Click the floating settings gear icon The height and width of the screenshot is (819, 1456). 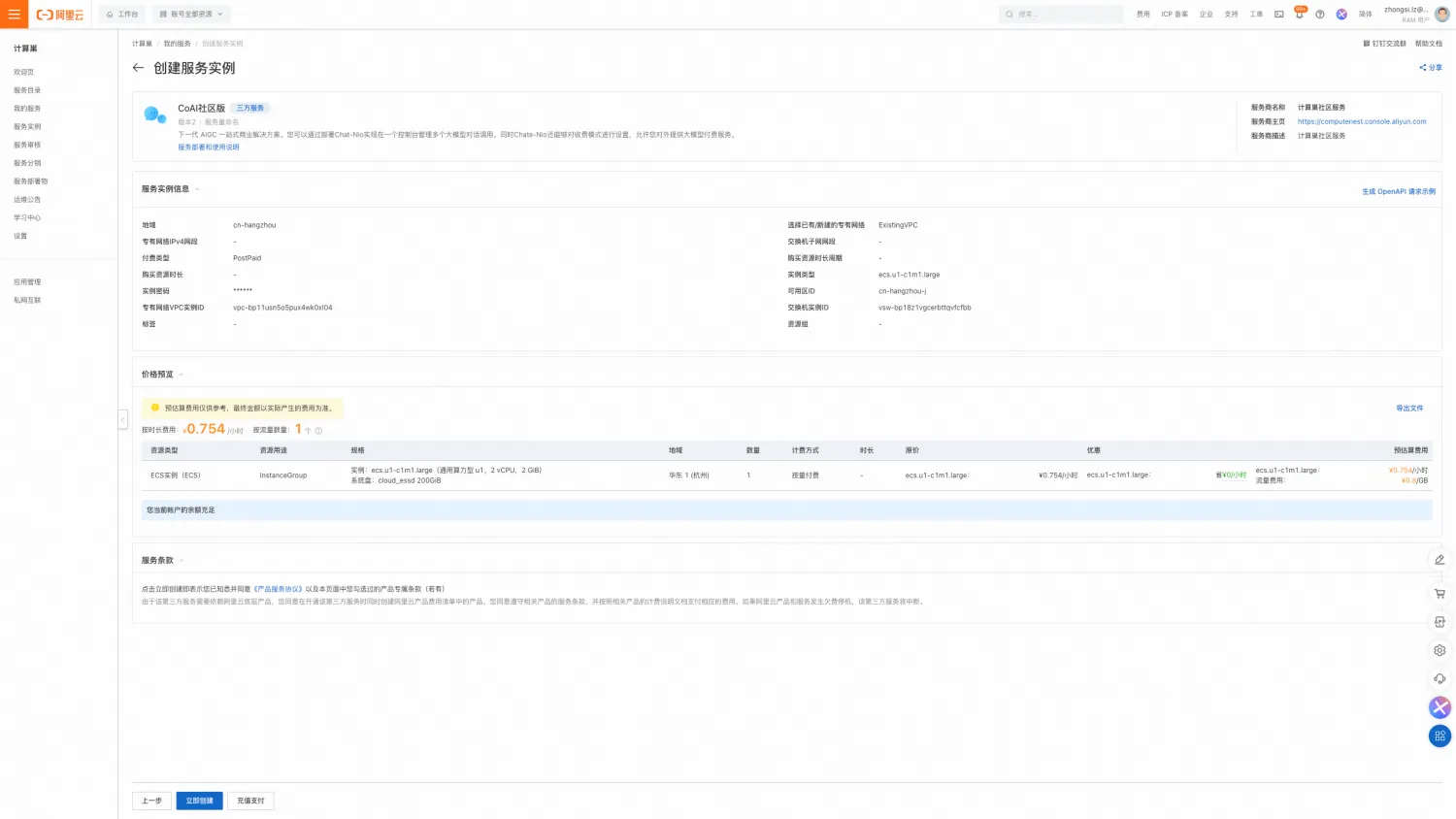pos(1439,650)
